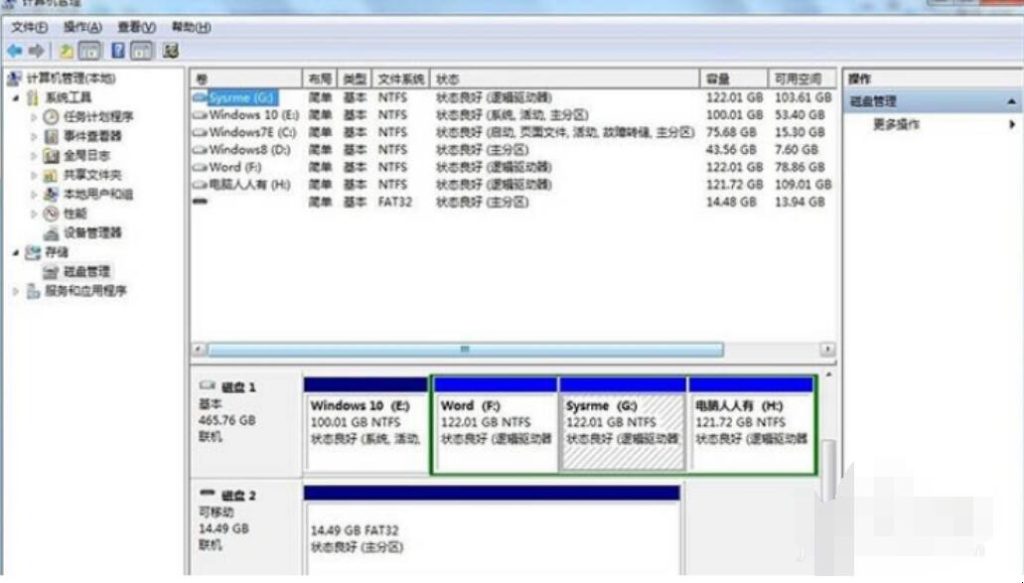
Task: Collapse the 系统工具 tree node
Action: [16, 98]
